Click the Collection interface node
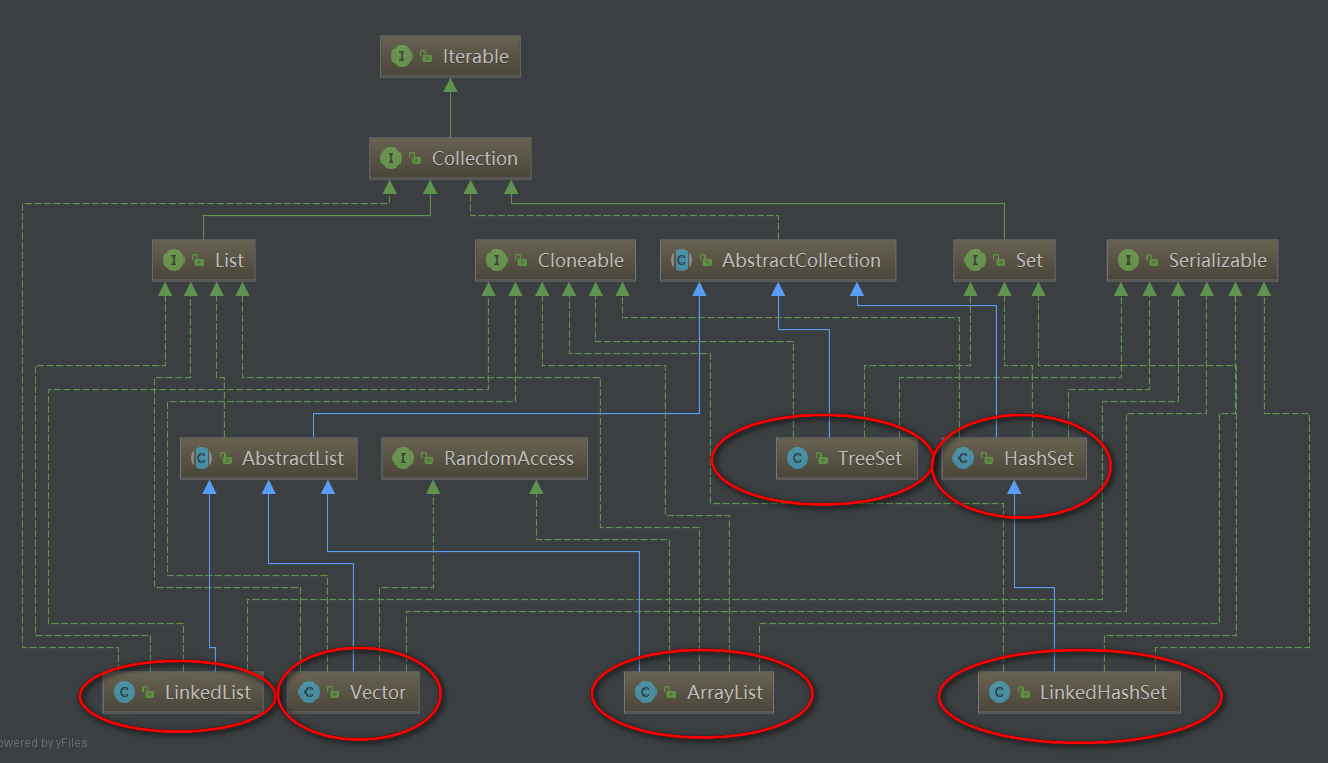Image resolution: width=1328 pixels, height=763 pixels. (450, 159)
